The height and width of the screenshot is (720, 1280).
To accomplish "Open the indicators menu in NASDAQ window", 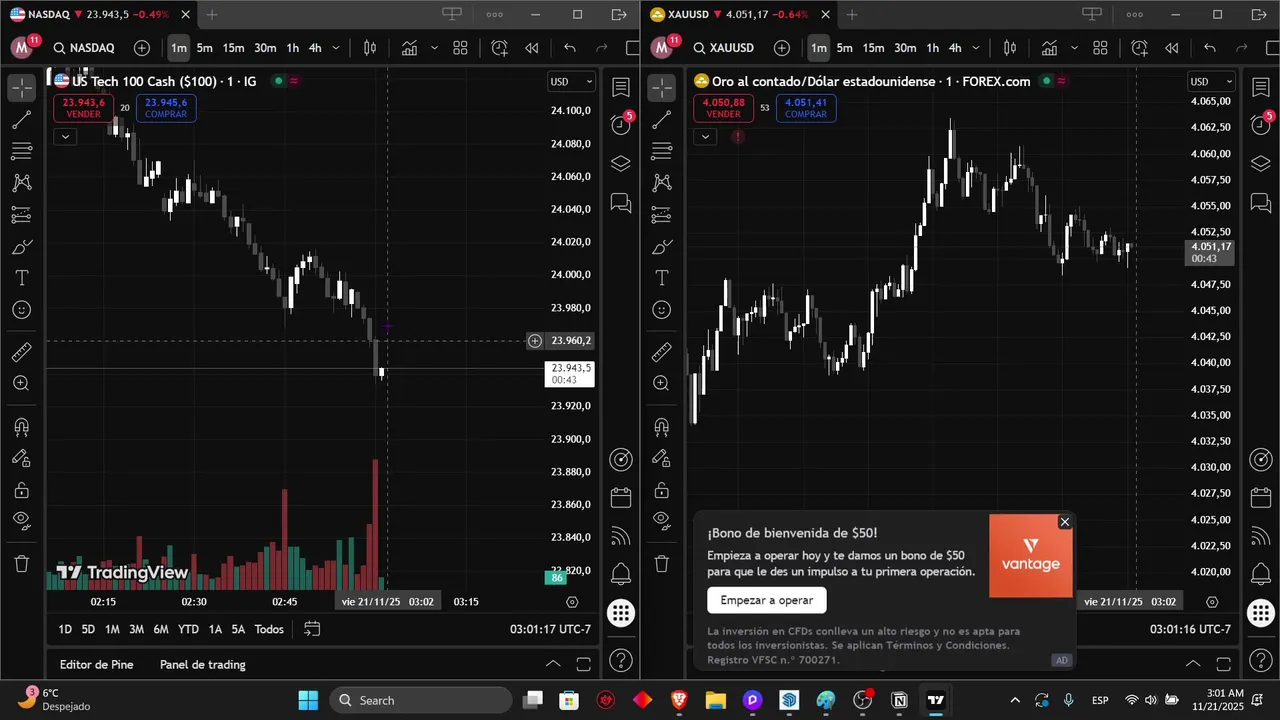I will pyautogui.click(x=410, y=48).
